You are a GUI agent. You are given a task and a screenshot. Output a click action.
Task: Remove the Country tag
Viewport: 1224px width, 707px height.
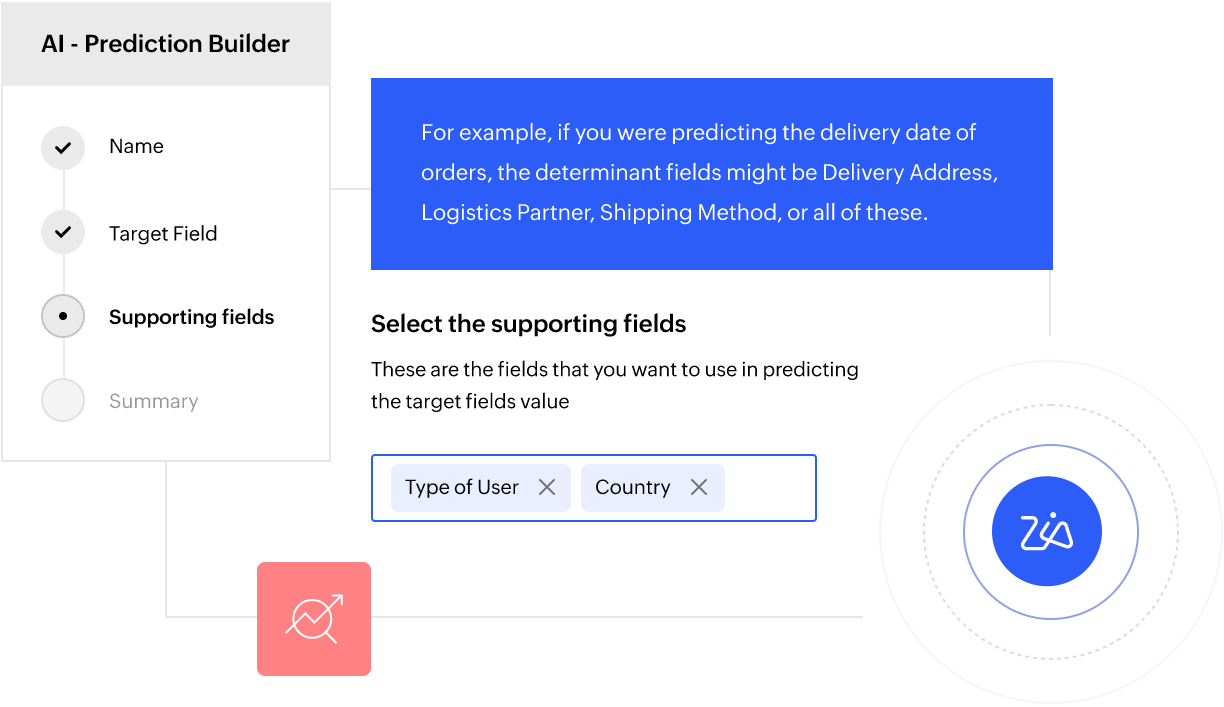coord(699,487)
